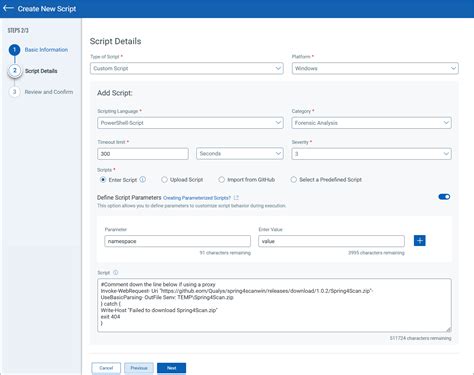Open external link icon after Creating Parameterized Scripts
The image size is (474, 375).
pos(236,198)
